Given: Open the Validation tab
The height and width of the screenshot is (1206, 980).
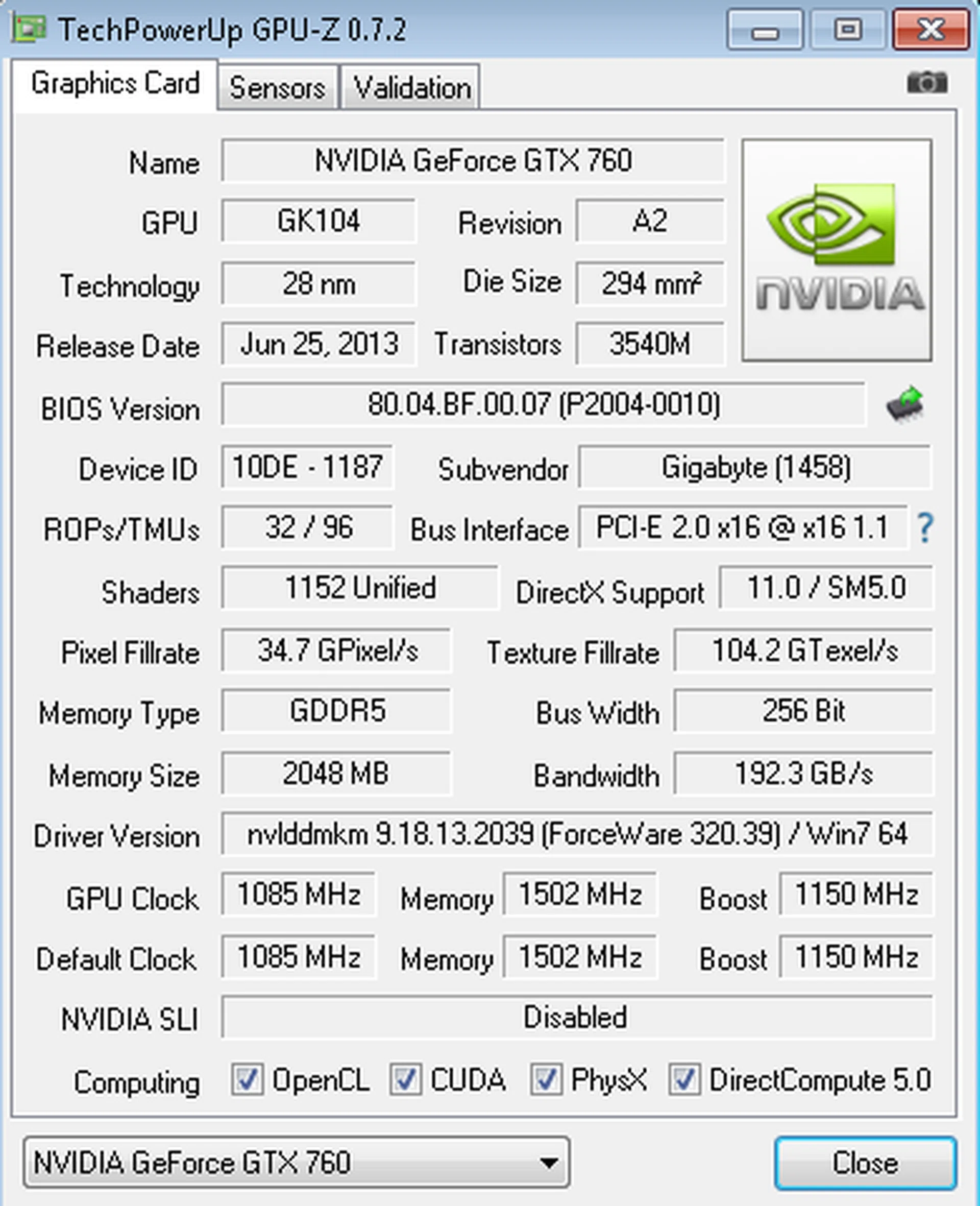Looking at the screenshot, I should click(411, 87).
